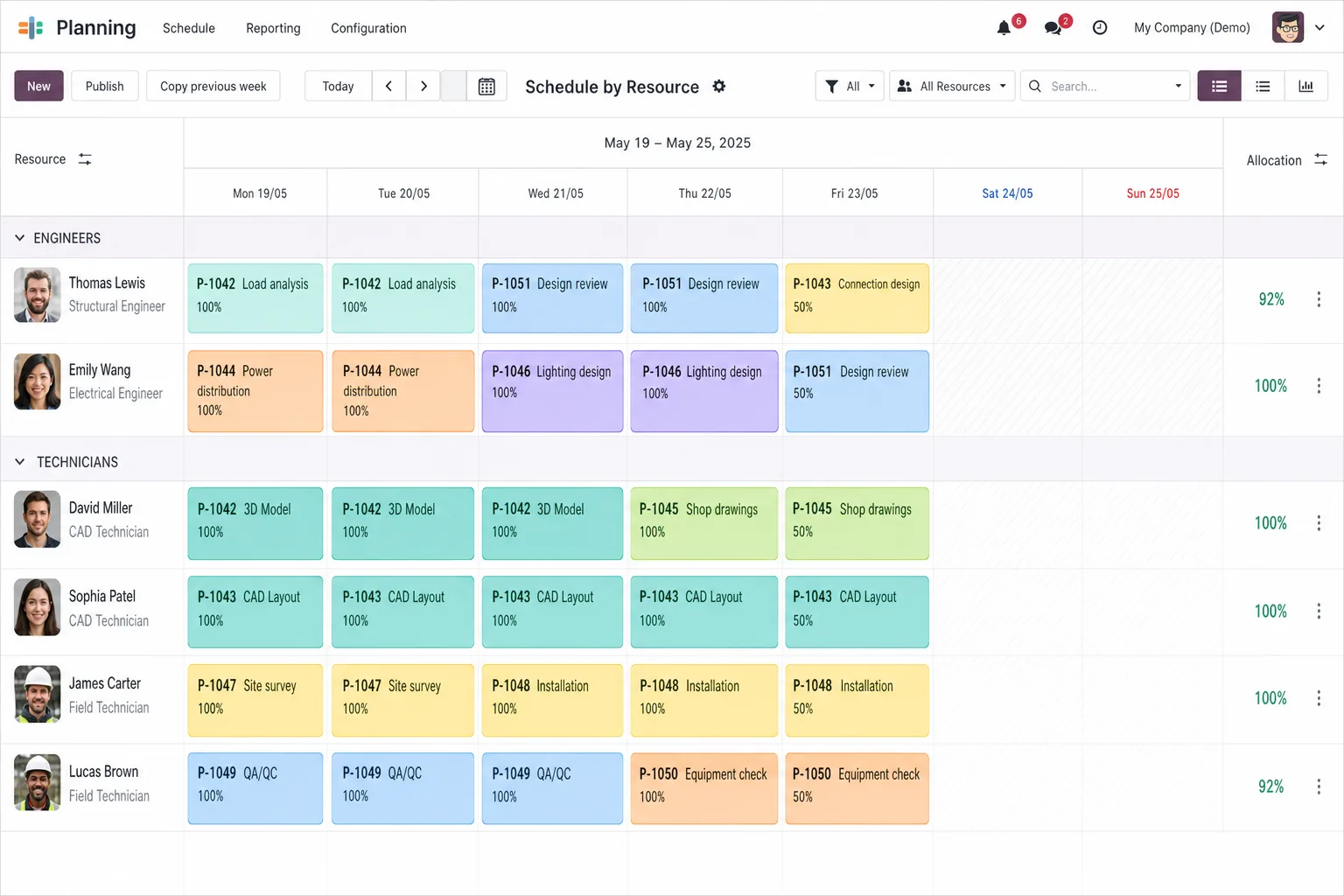This screenshot has width=1344, height=896.
Task: Open the Configuration menu
Action: click(x=368, y=28)
